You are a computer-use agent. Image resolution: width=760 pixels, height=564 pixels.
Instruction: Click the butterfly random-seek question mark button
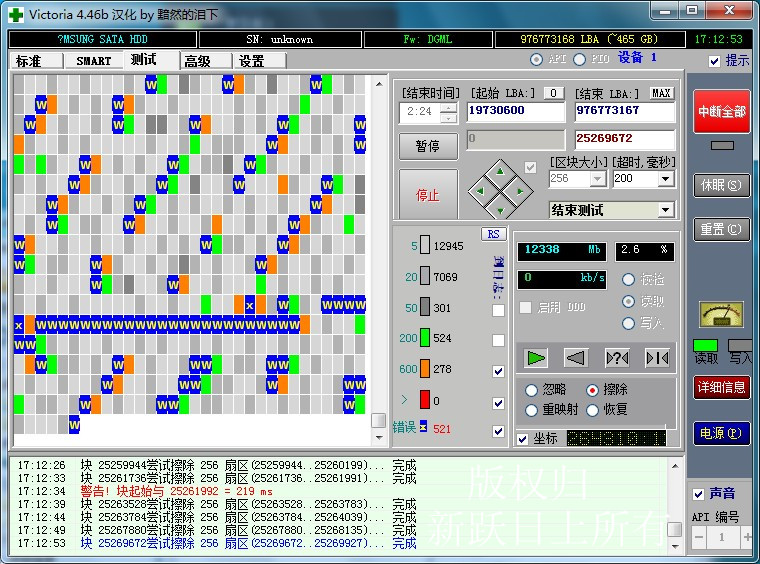tap(617, 358)
